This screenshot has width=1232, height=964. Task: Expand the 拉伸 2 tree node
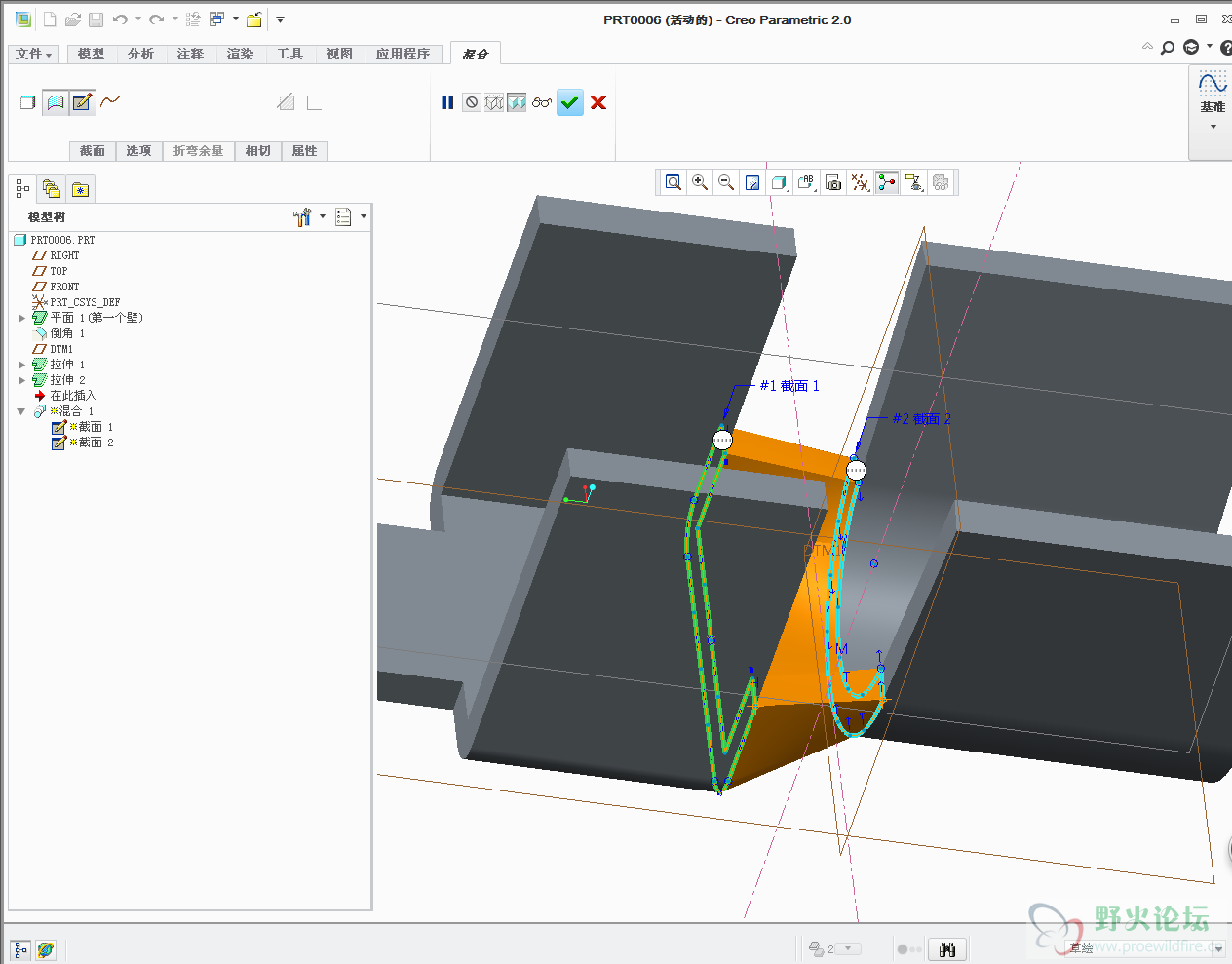(x=21, y=380)
